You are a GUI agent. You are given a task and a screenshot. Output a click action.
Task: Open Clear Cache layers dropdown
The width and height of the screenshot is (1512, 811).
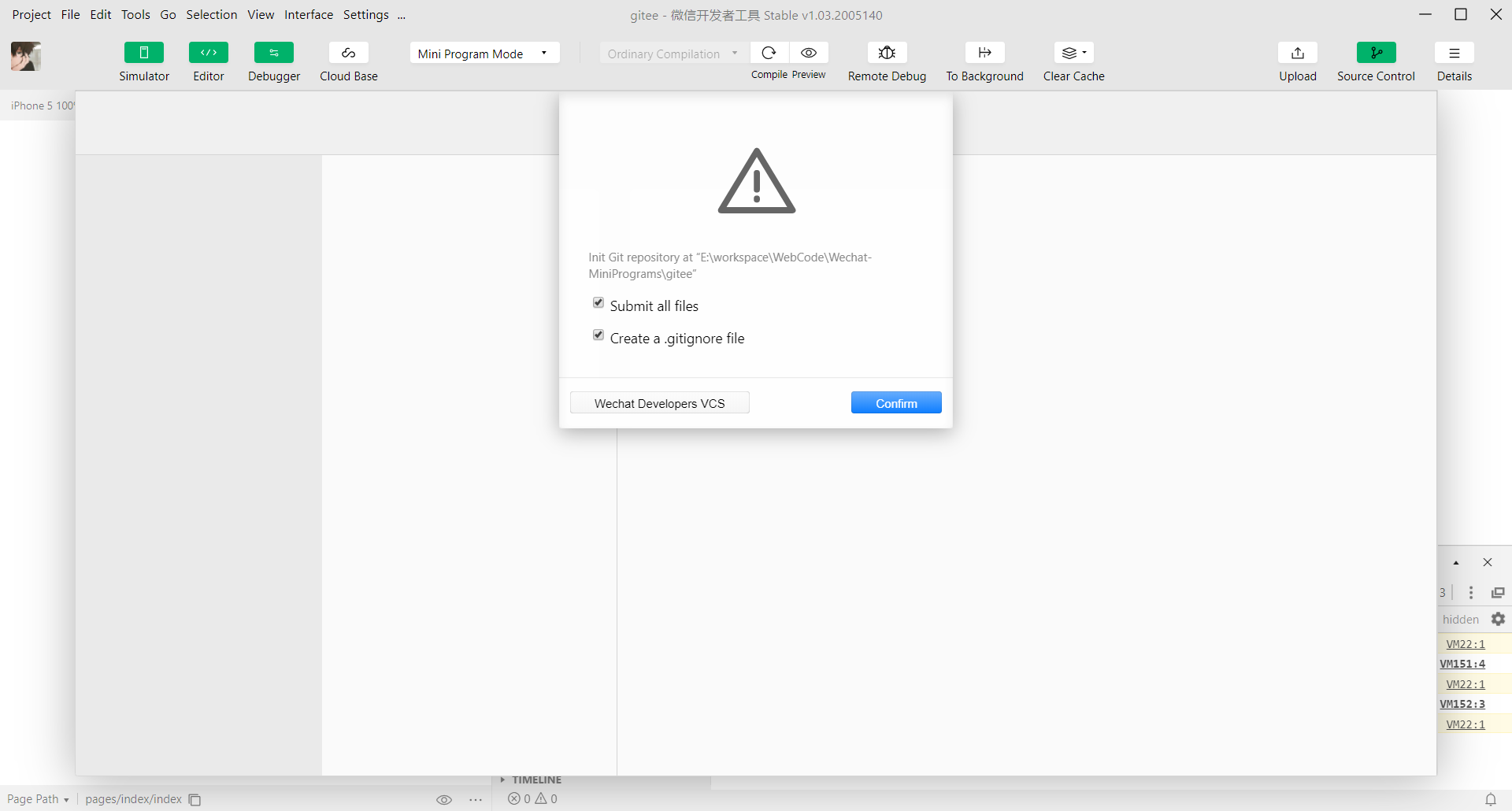[x=1074, y=53]
